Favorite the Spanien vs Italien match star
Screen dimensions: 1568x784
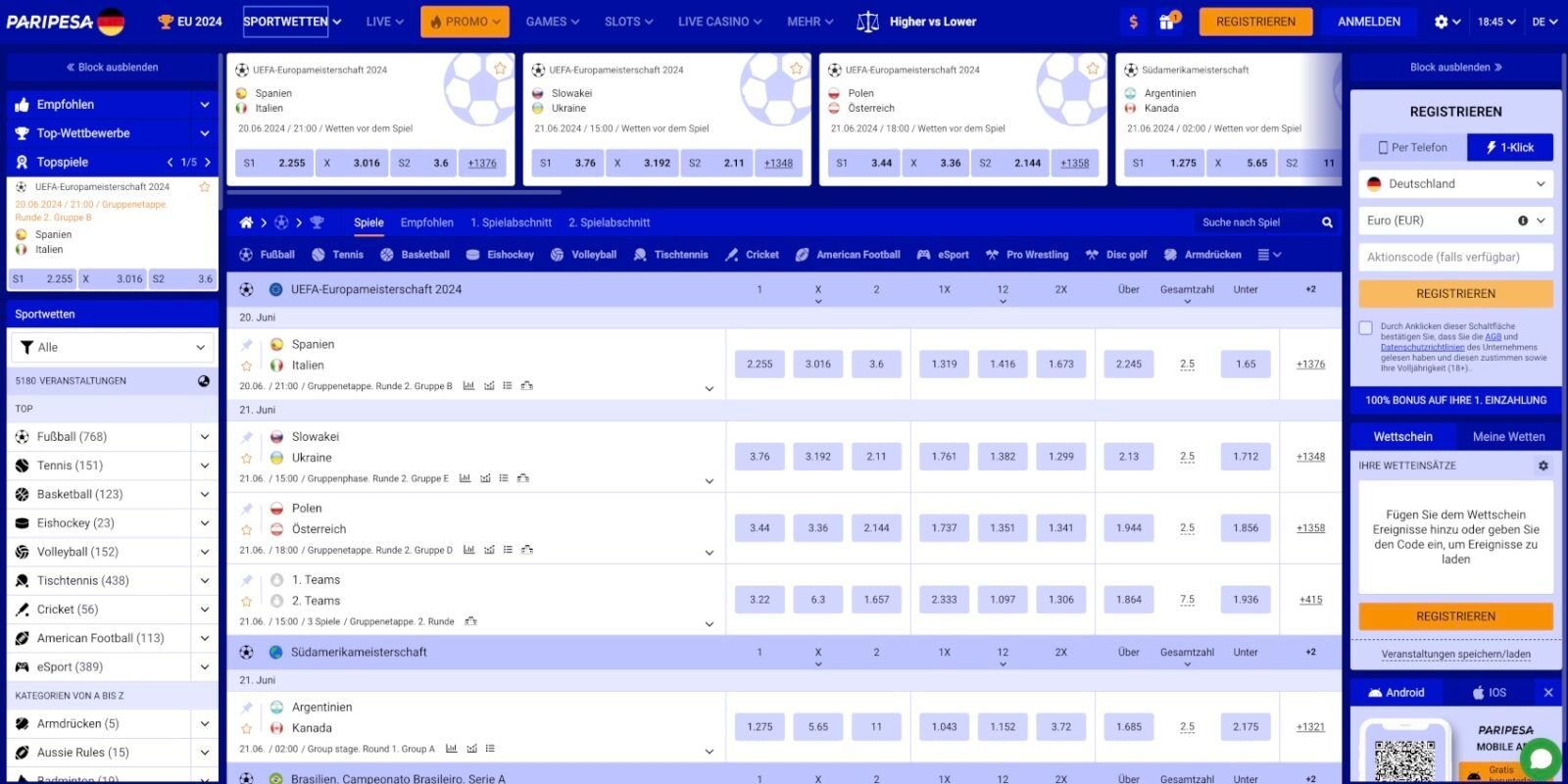pyautogui.click(x=247, y=366)
